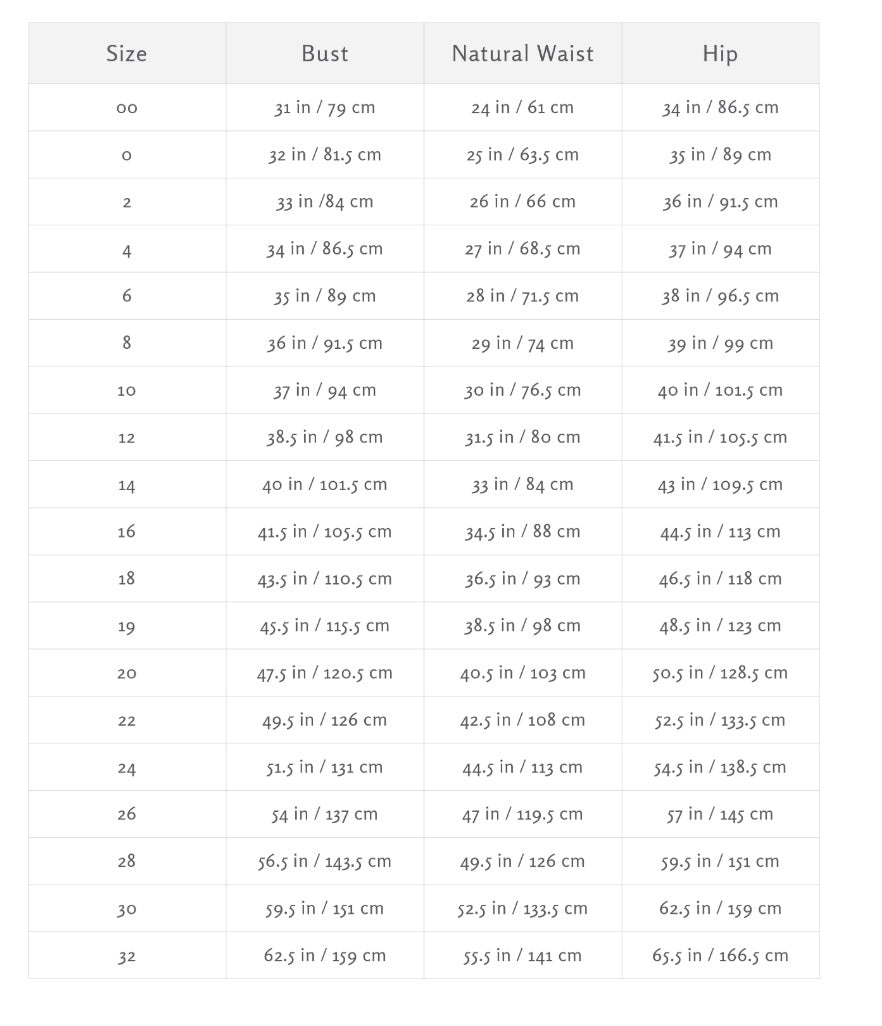
Task: Select hip cell 40 in / 101.5 cm
Action: pos(720,390)
